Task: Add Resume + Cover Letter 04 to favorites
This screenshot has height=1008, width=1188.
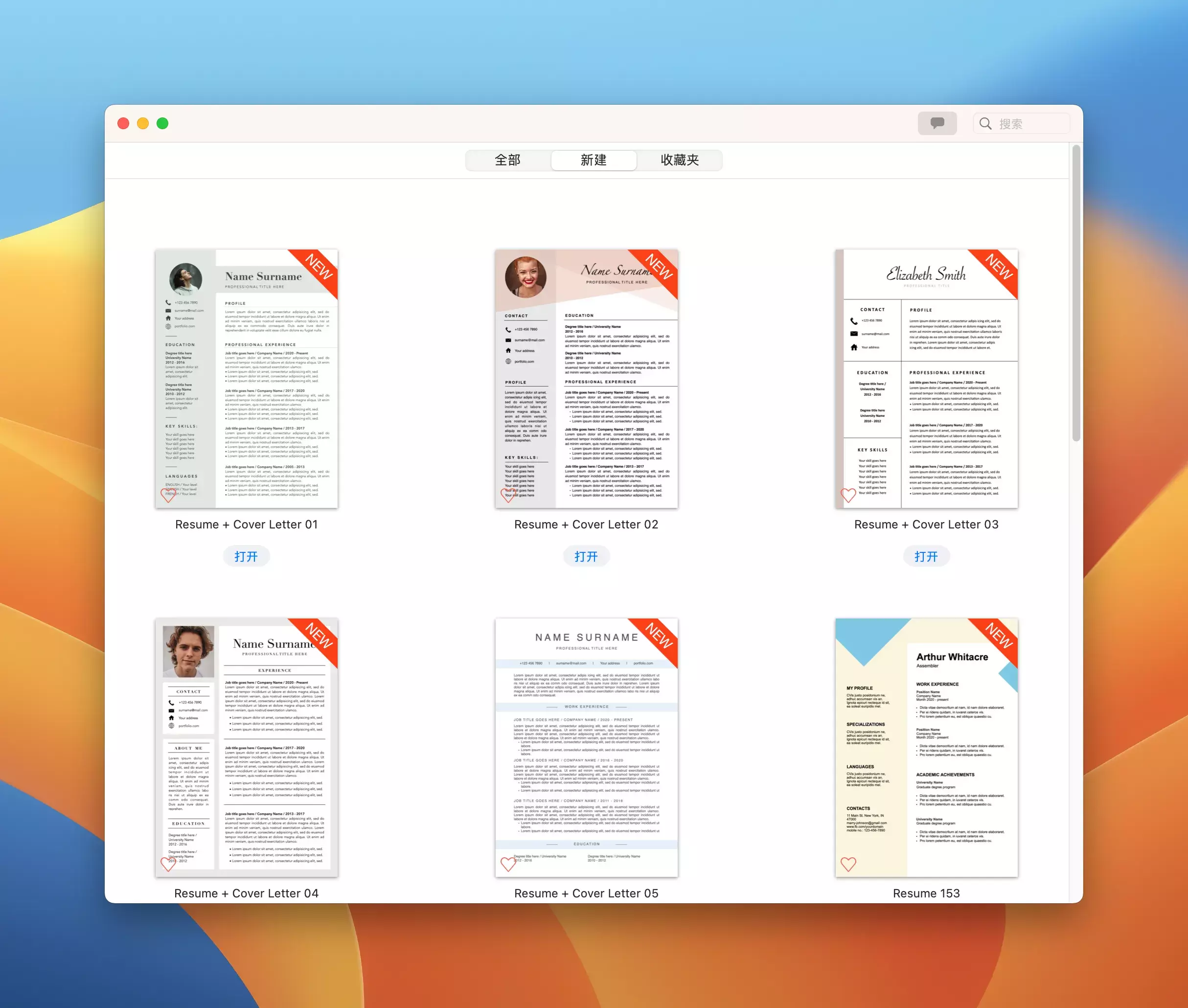Action: 167,864
